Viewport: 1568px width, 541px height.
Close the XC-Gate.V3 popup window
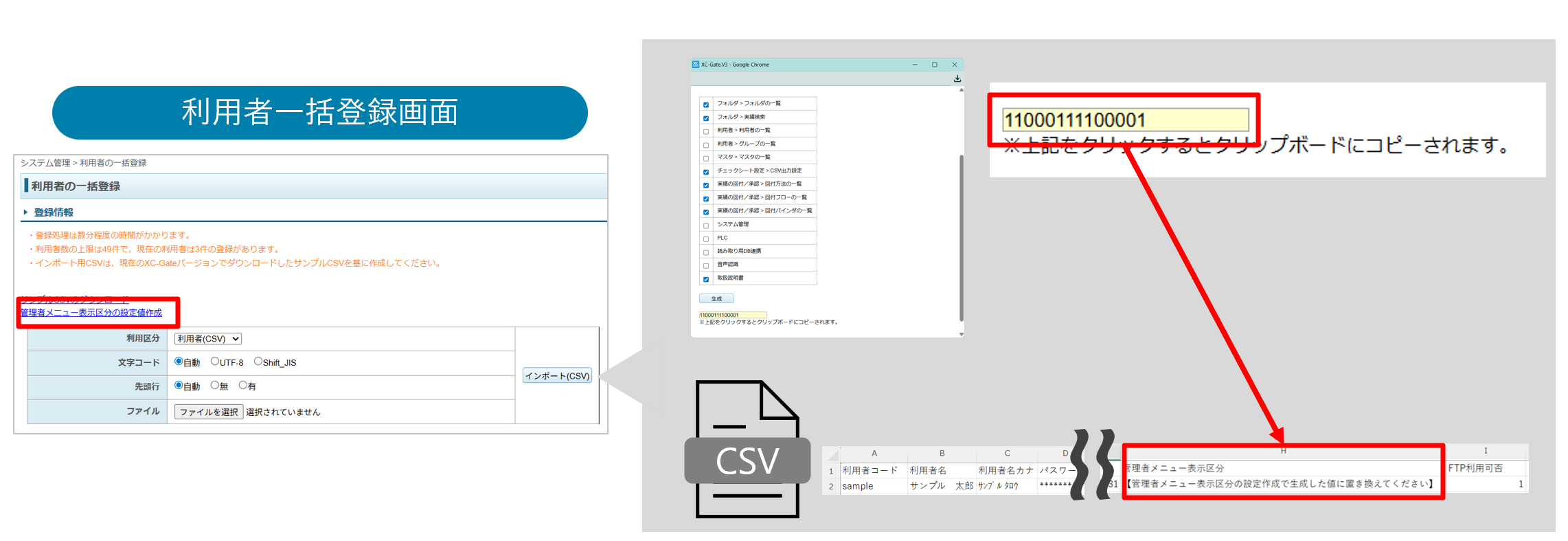[954, 65]
